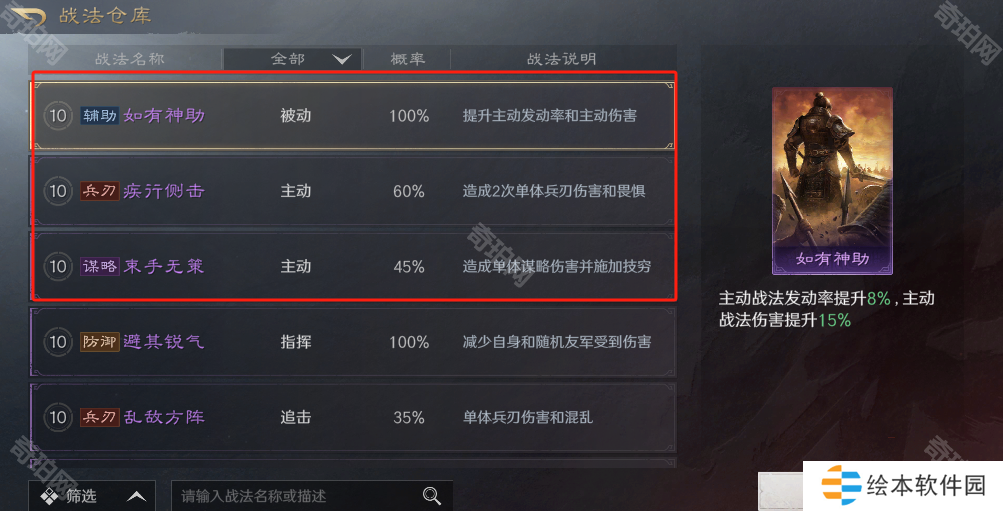Click the 兵刃 tag on 乱敌方阵
The image size is (1003, 511).
click(x=100, y=418)
